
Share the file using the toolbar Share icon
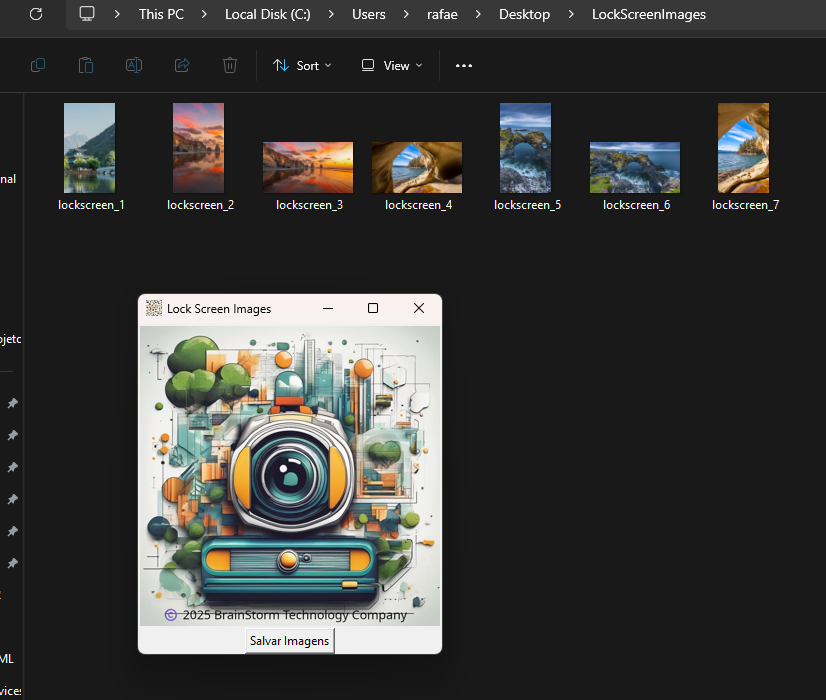click(x=182, y=65)
